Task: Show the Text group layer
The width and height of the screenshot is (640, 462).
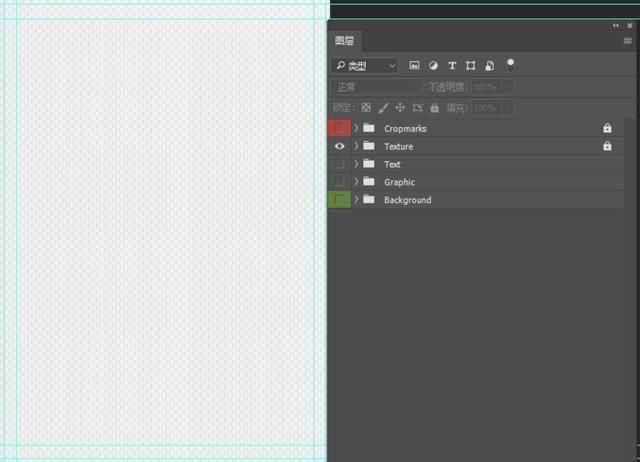Action: (339, 164)
